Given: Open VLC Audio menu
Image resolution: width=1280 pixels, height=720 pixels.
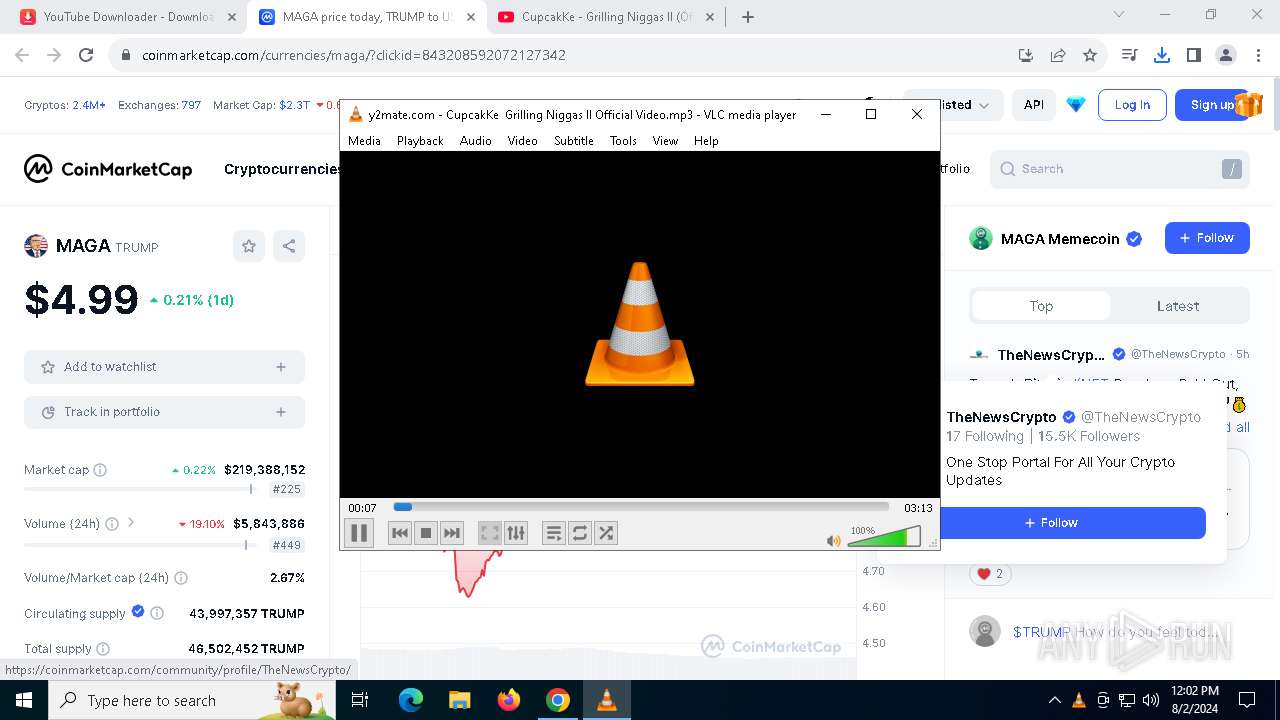Looking at the screenshot, I should pos(476,141).
